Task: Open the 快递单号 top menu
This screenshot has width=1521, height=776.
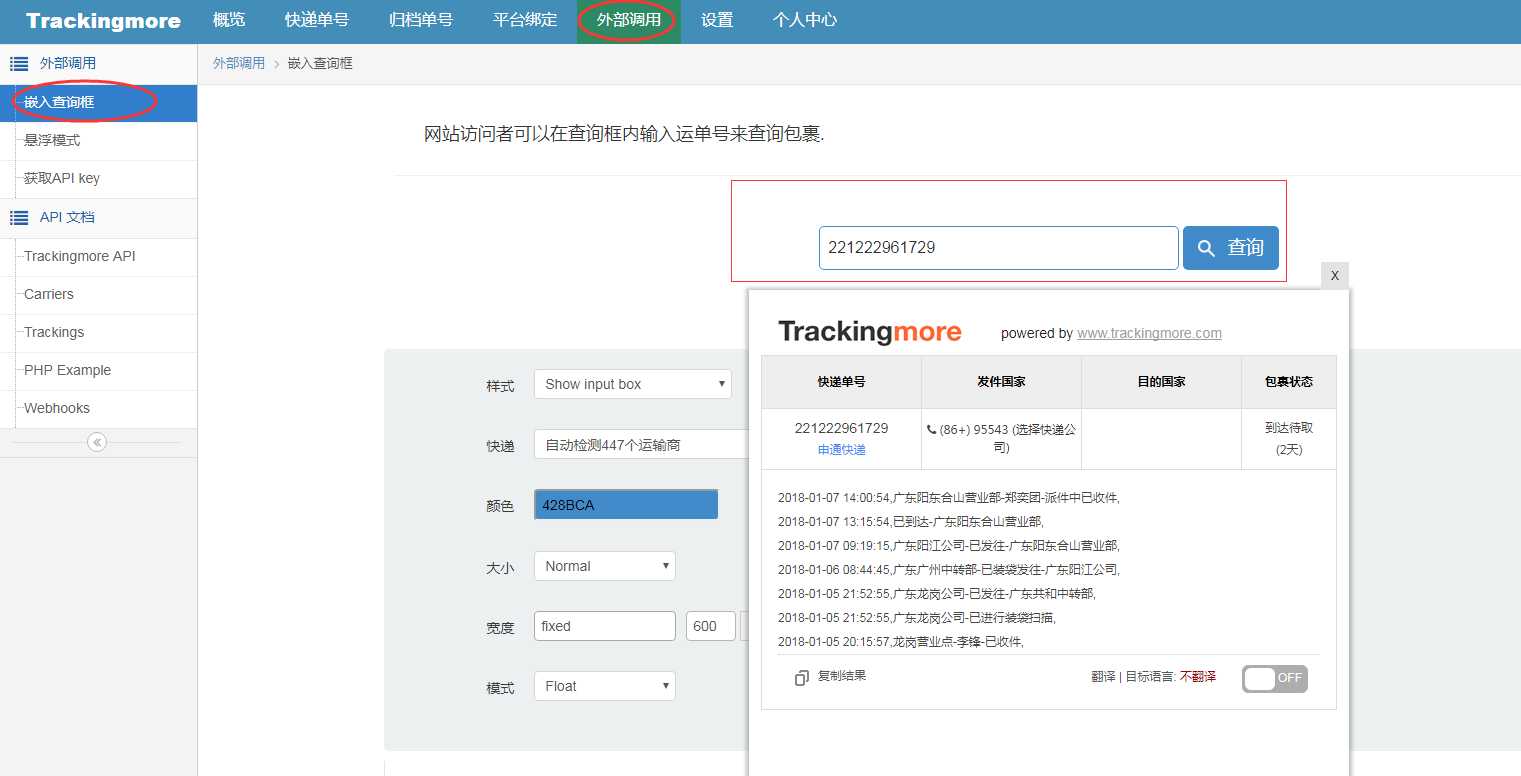Action: point(316,20)
